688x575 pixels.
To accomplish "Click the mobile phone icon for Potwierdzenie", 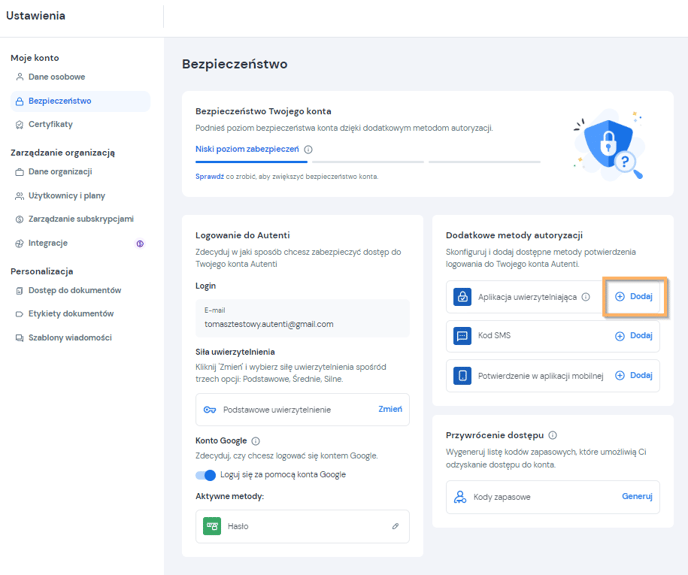I will (462, 376).
